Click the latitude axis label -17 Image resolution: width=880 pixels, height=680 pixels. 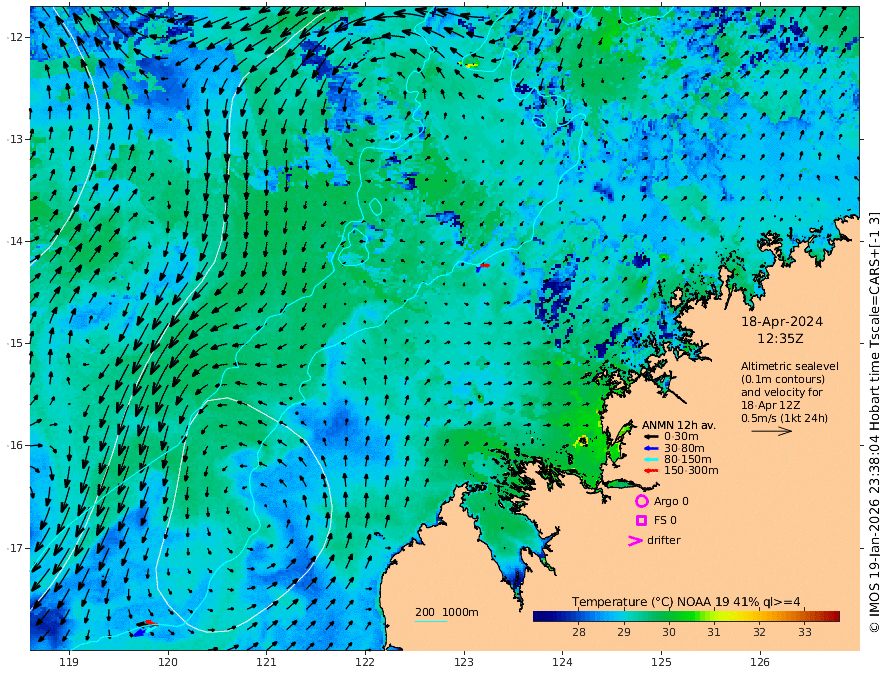click(x=15, y=548)
